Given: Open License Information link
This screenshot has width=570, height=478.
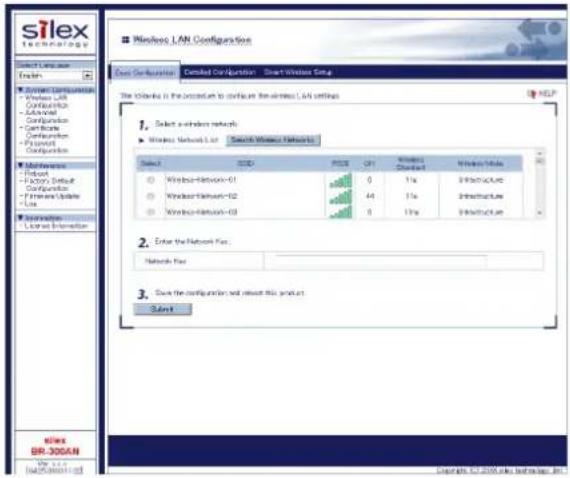Looking at the screenshot, I should click(x=56, y=226).
